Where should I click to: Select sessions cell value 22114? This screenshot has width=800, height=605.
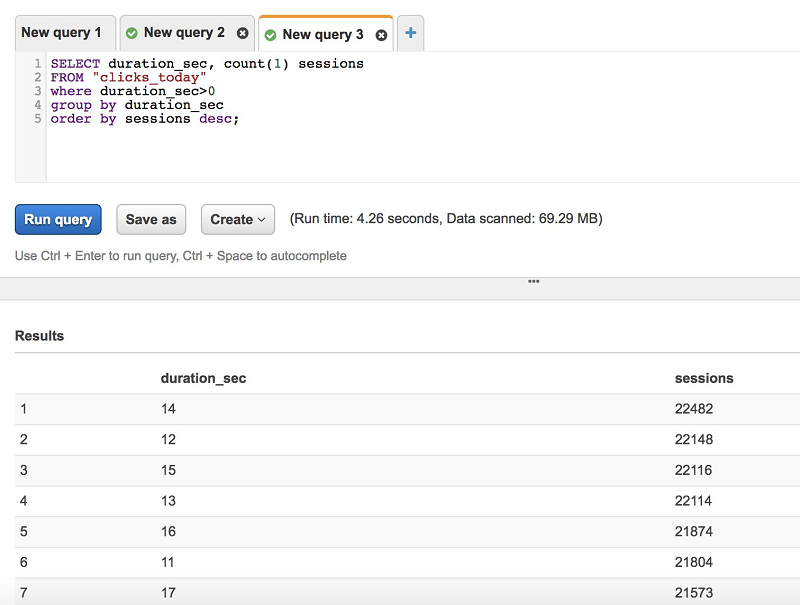pyautogui.click(x=693, y=501)
